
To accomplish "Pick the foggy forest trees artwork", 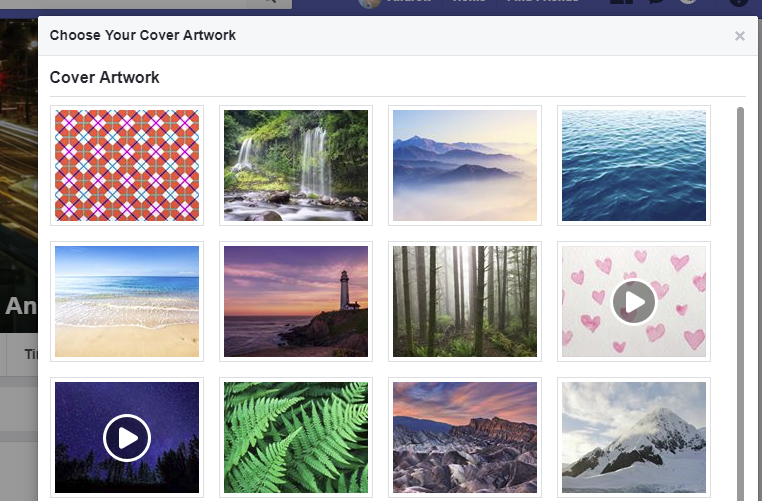I will click(465, 301).
